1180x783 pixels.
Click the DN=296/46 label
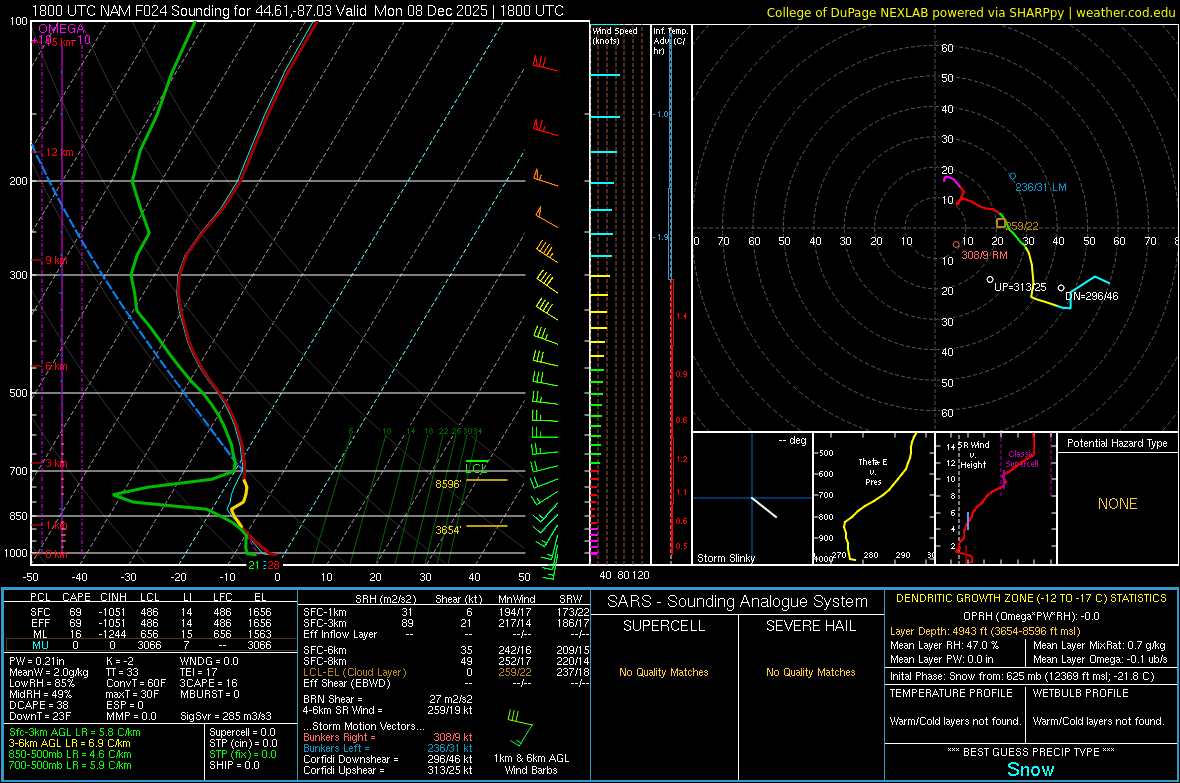pyautogui.click(x=1092, y=296)
